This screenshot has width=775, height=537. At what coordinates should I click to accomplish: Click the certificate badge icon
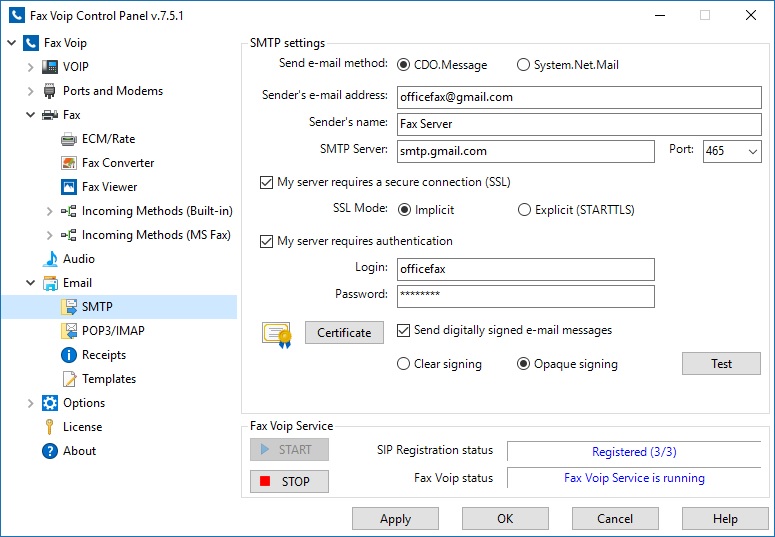point(276,333)
